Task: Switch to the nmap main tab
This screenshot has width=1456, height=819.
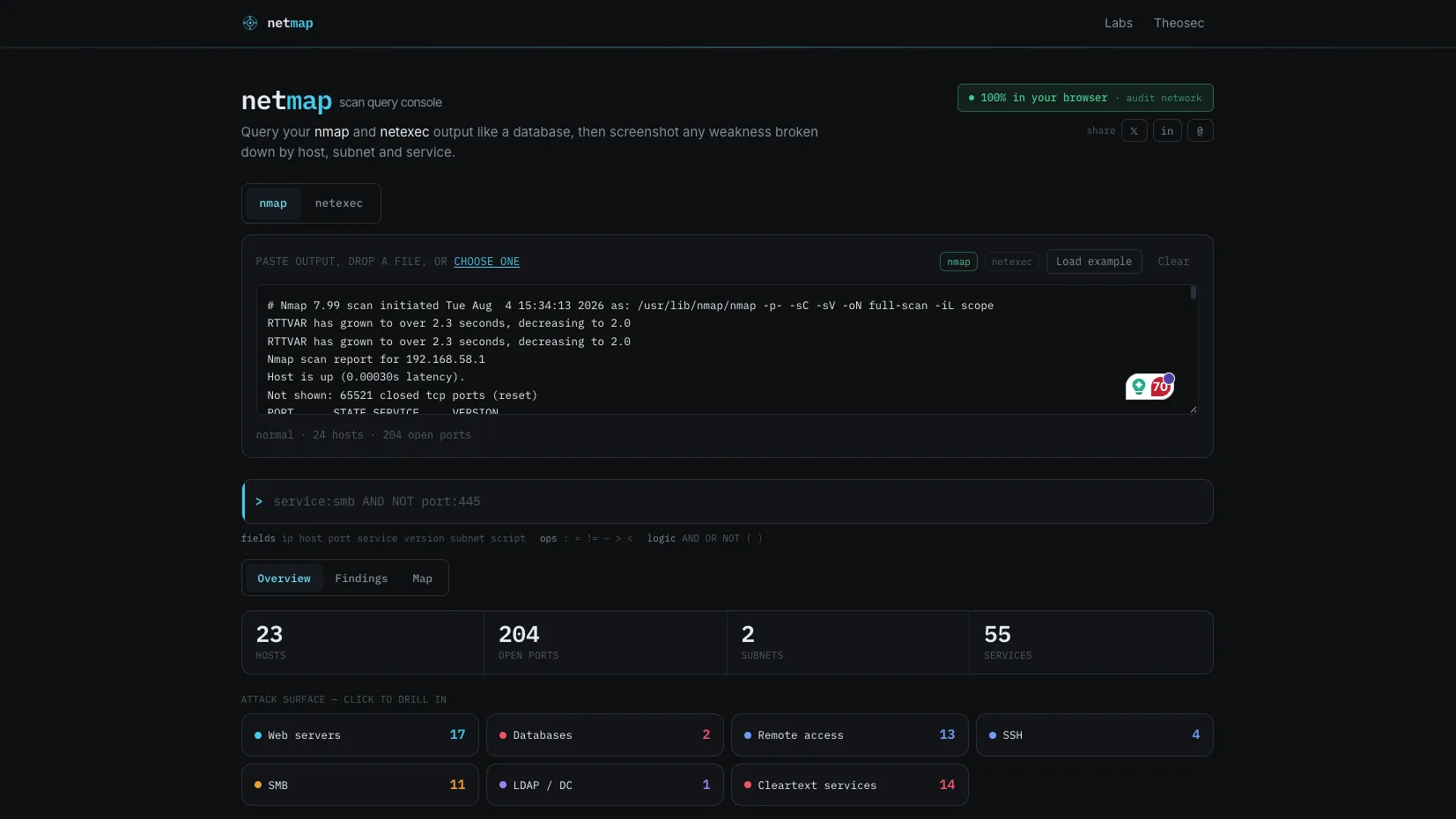Action: tap(273, 203)
